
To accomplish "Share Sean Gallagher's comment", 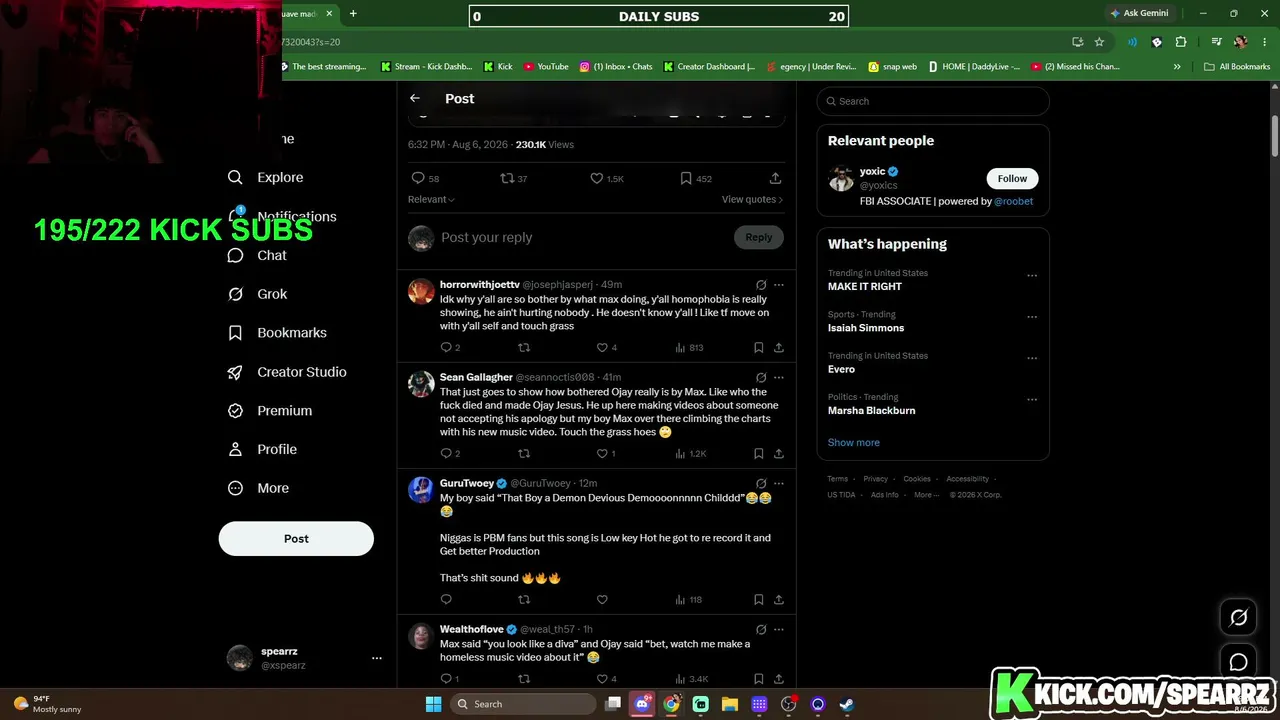I will pos(778,454).
